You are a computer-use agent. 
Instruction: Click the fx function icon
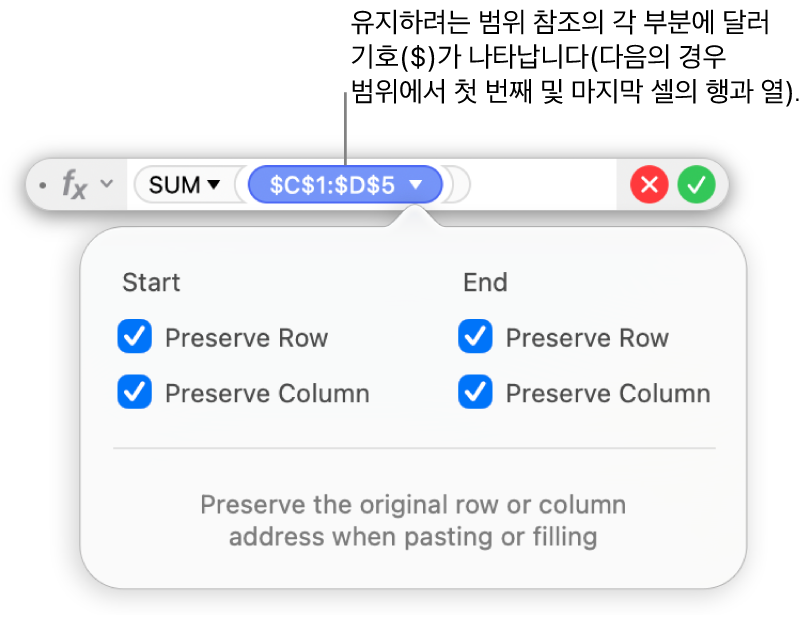[x=74, y=185]
